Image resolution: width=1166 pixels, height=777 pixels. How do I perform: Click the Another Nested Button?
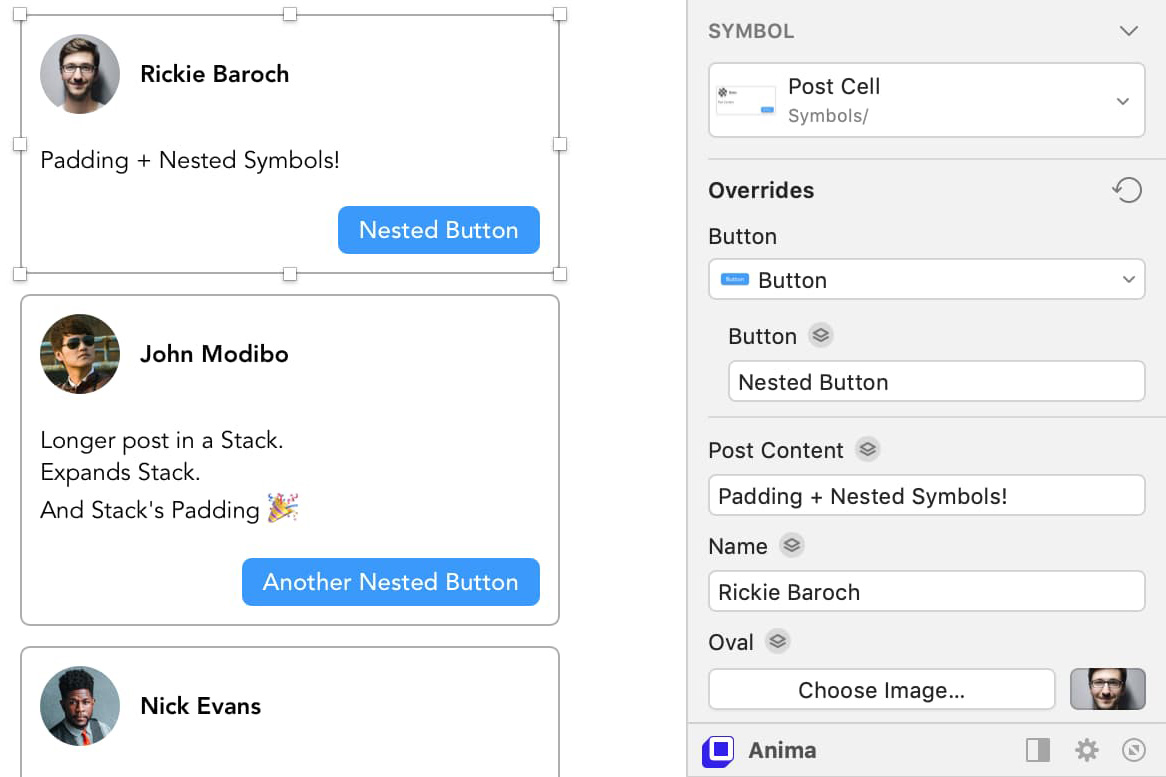[390, 581]
